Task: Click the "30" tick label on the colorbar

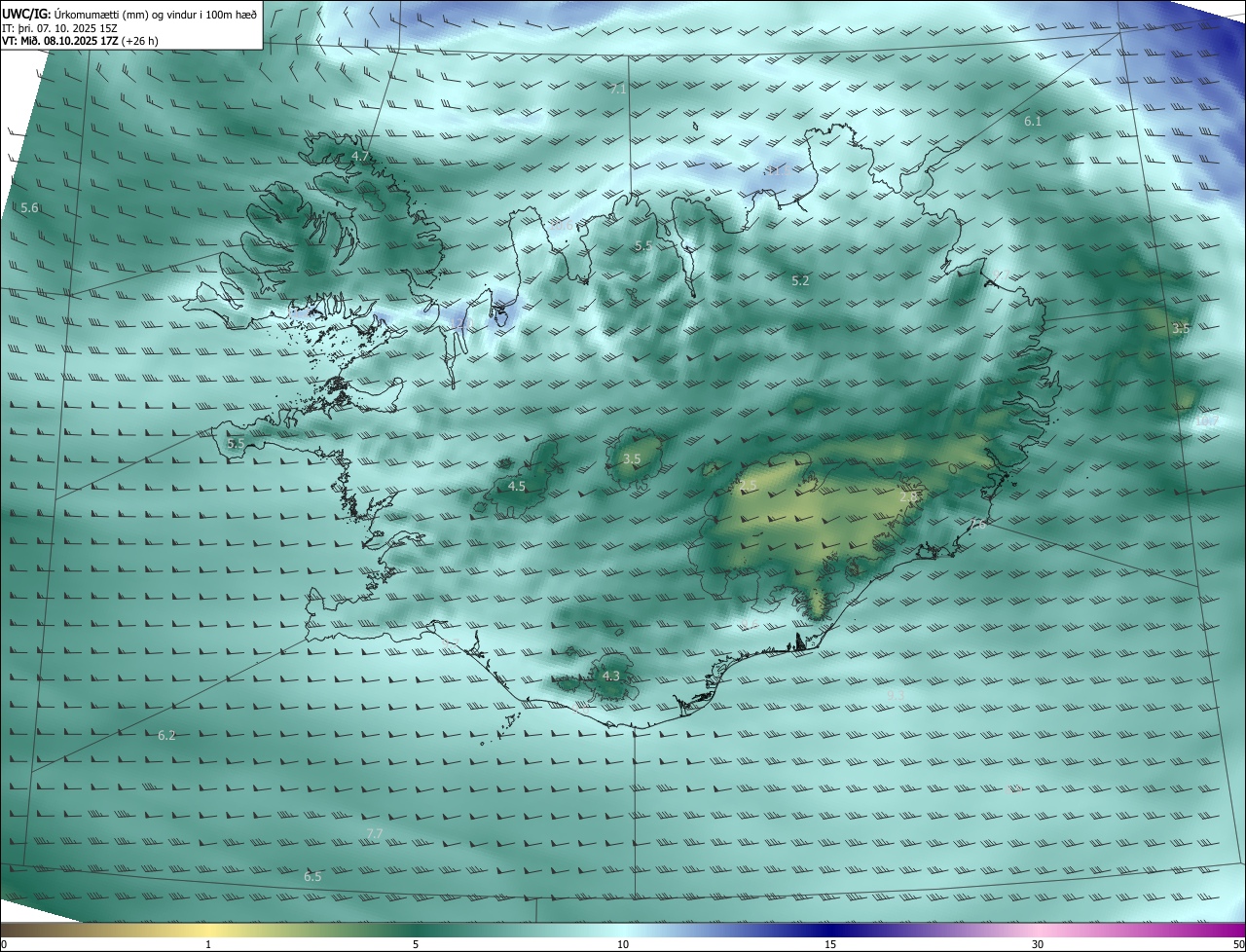Action: coord(1038,945)
